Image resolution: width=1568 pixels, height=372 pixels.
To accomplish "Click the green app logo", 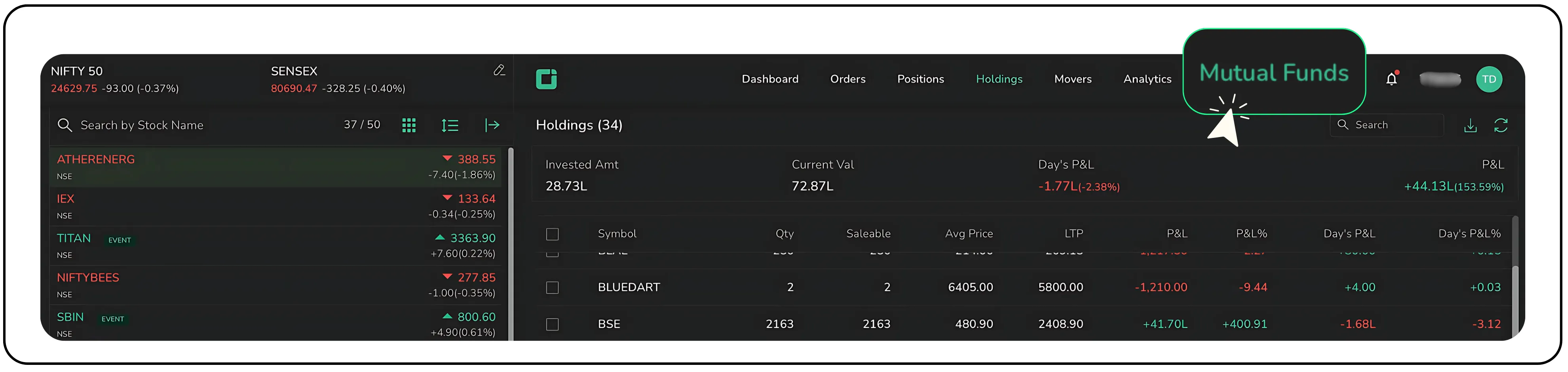I will 546,78.
